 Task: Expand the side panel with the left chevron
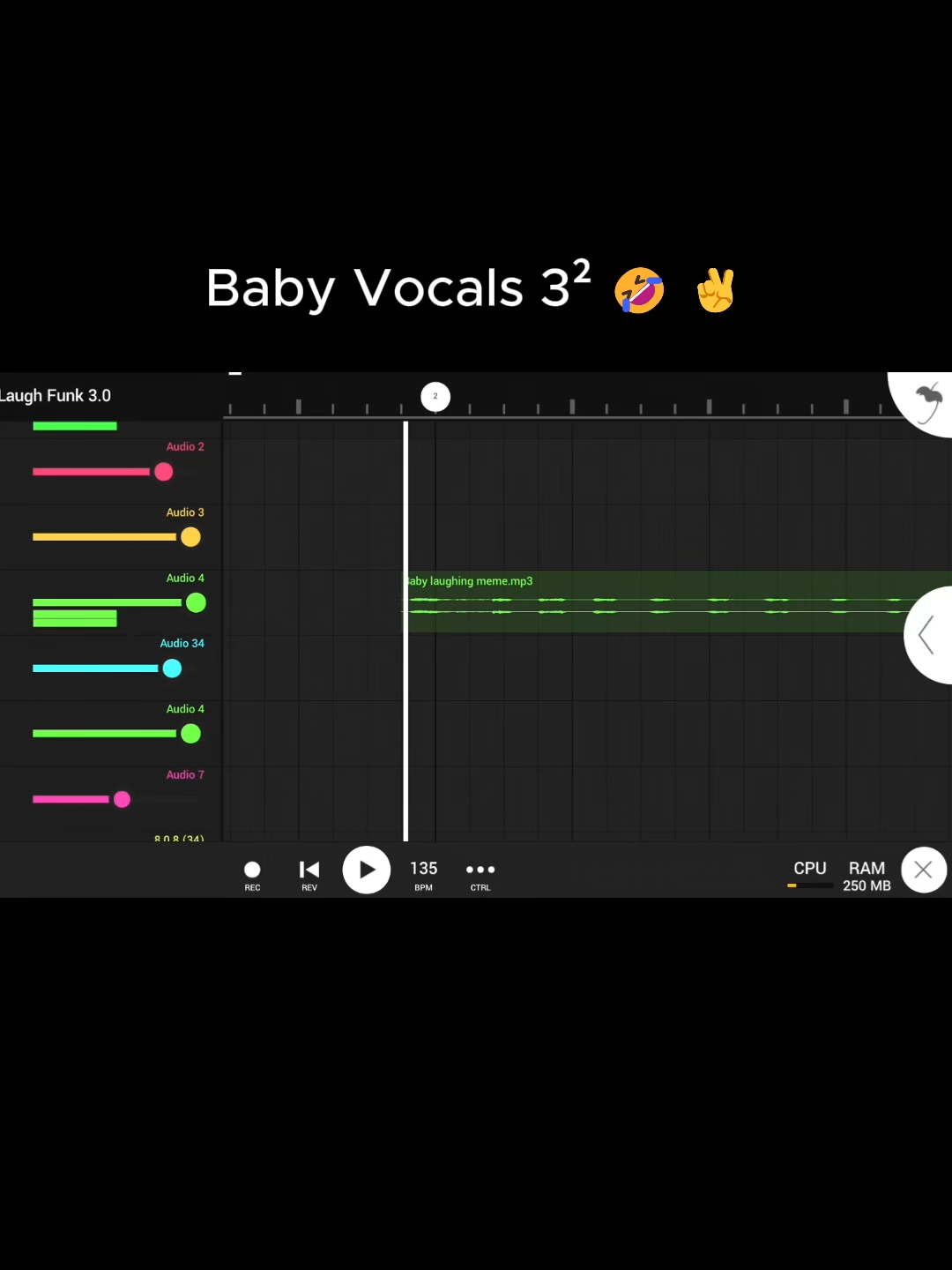click(x=926, y=635)
